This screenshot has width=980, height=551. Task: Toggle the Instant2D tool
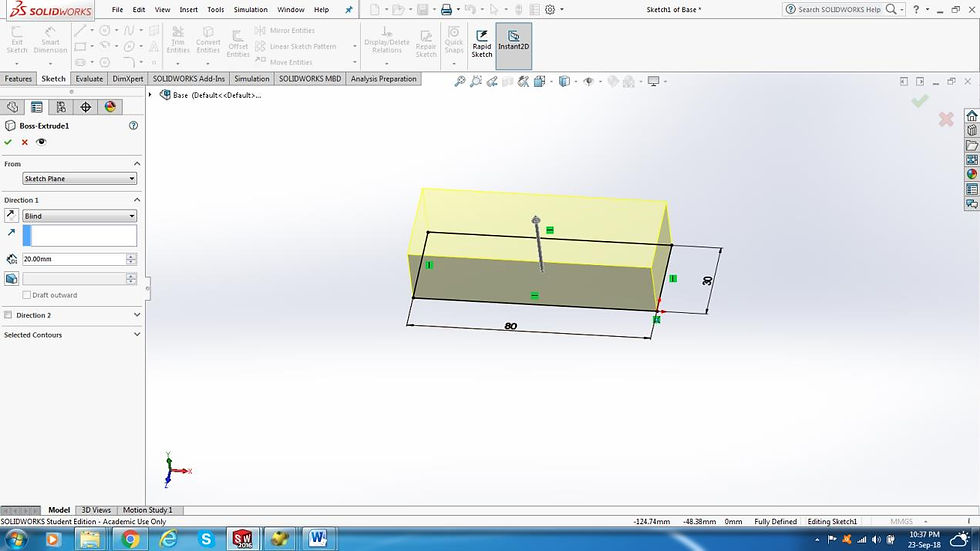pyautogui.click(x=513, y=44)
